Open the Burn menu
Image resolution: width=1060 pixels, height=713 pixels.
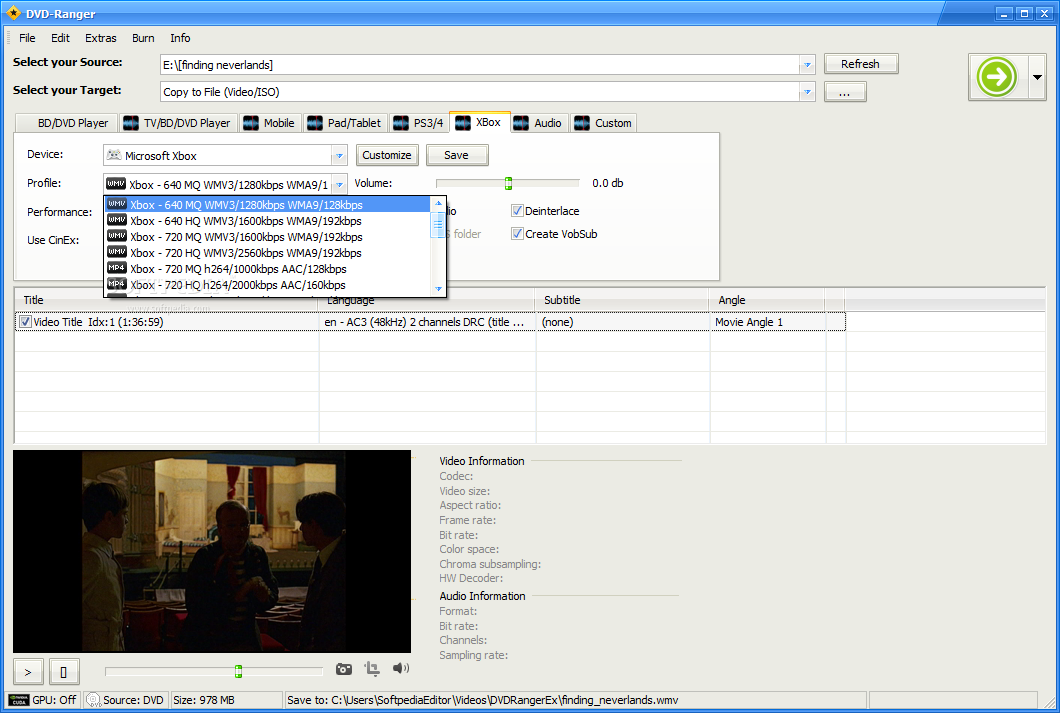[143, 38]
